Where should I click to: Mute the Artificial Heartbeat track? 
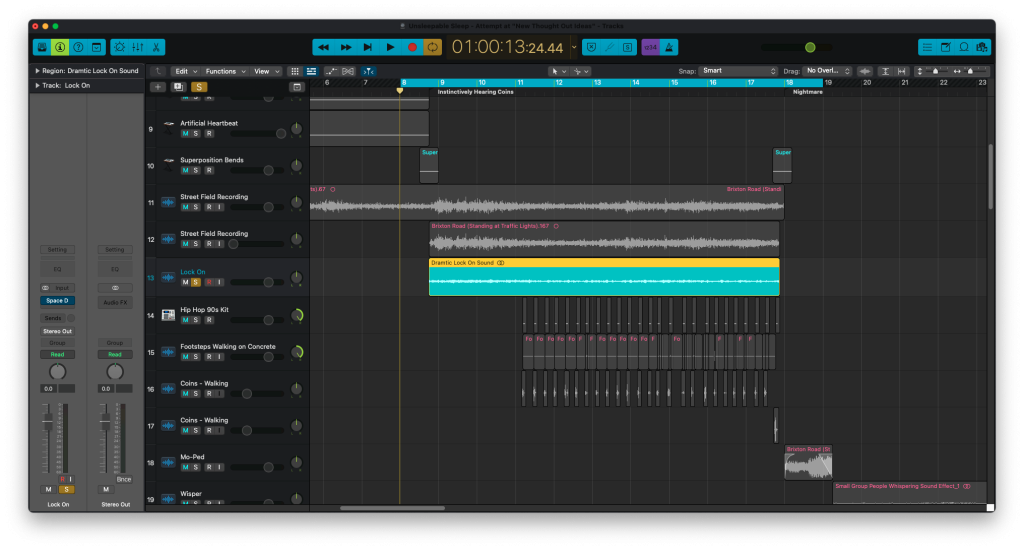pyautogui.click(x=185, y=134)
